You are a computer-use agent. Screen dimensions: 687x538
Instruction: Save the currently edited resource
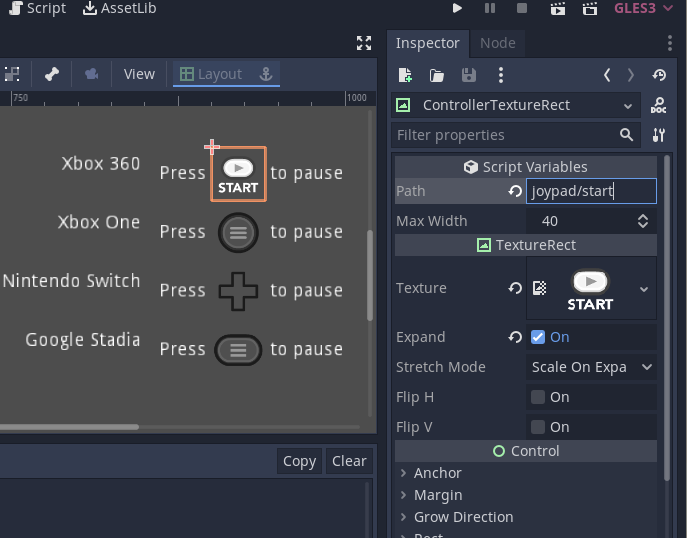pos(468,75)
